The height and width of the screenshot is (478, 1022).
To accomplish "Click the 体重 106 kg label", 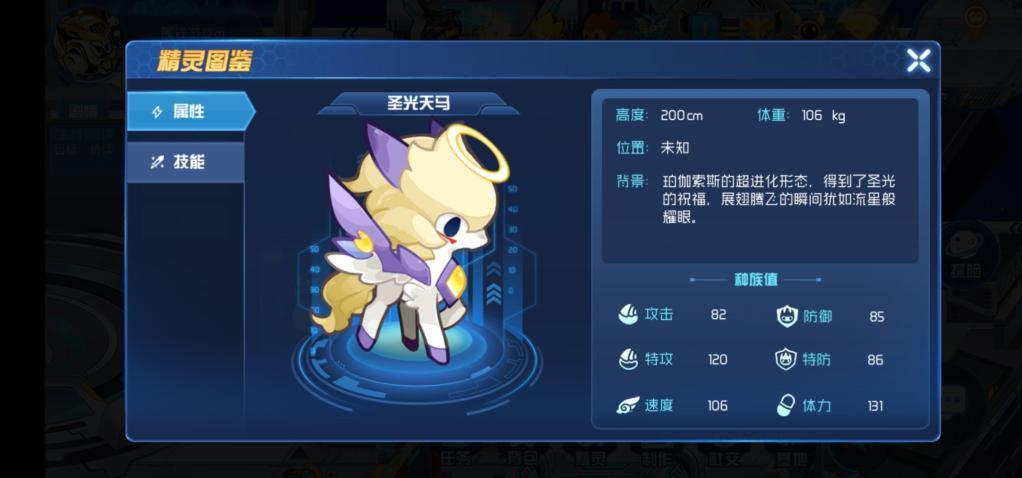I will (x=801, y=115).
